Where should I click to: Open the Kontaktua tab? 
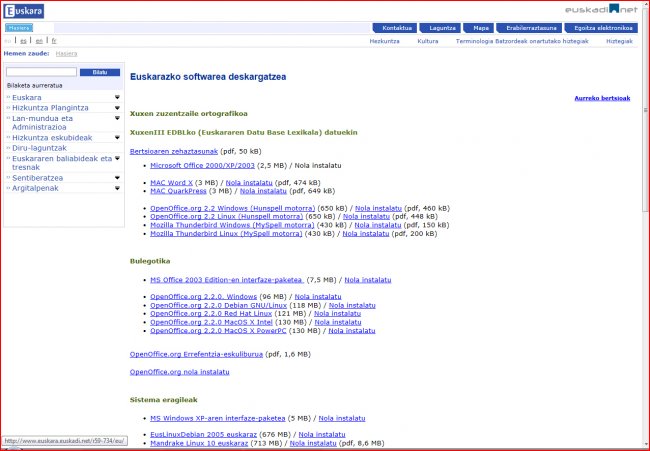tap(398, 28)
